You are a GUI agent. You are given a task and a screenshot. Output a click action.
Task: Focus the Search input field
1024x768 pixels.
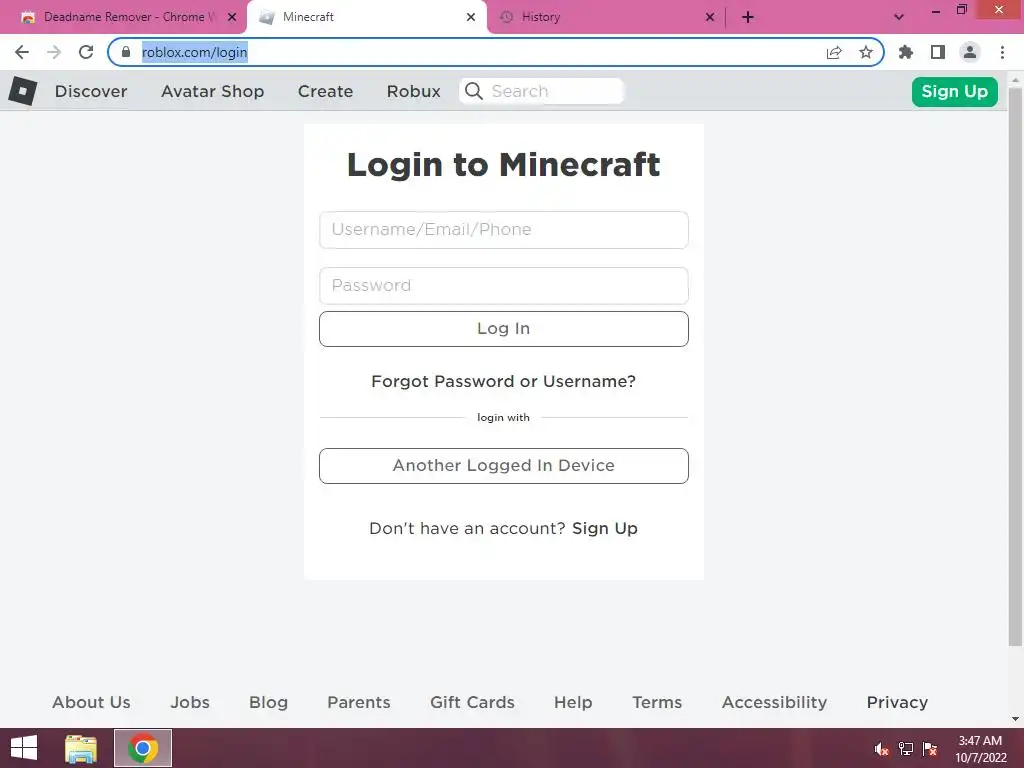pyautogui.click(x=542, y=91)
